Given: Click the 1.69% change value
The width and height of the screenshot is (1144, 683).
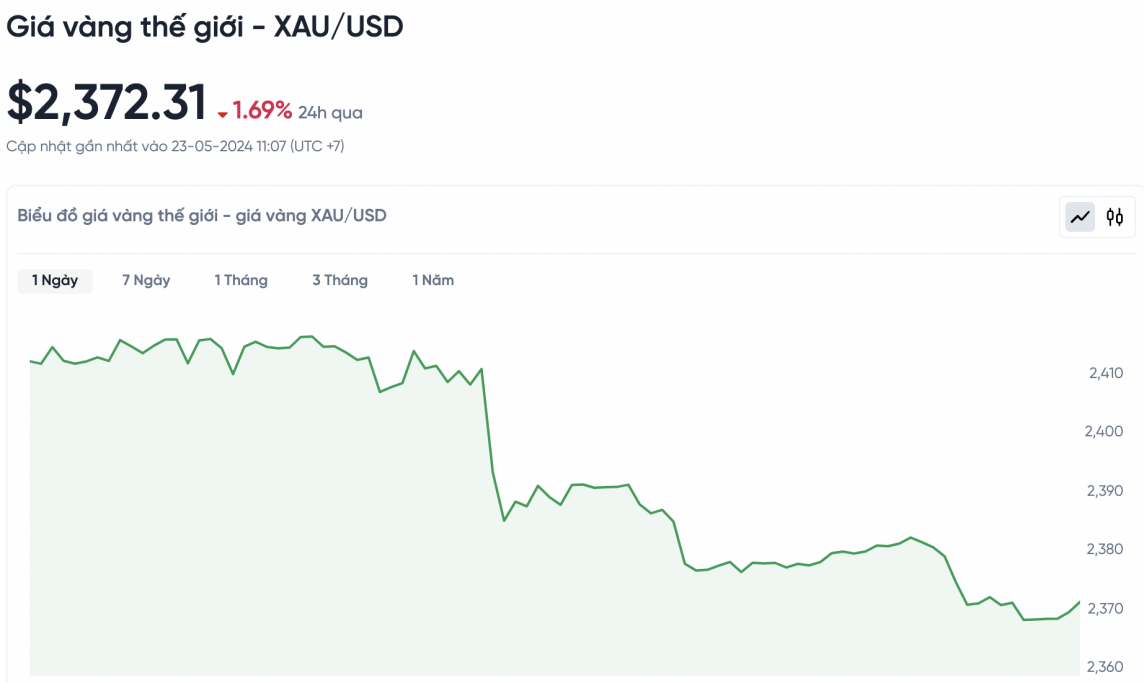Looking at the screenshot, I should (x=263, y=111).
